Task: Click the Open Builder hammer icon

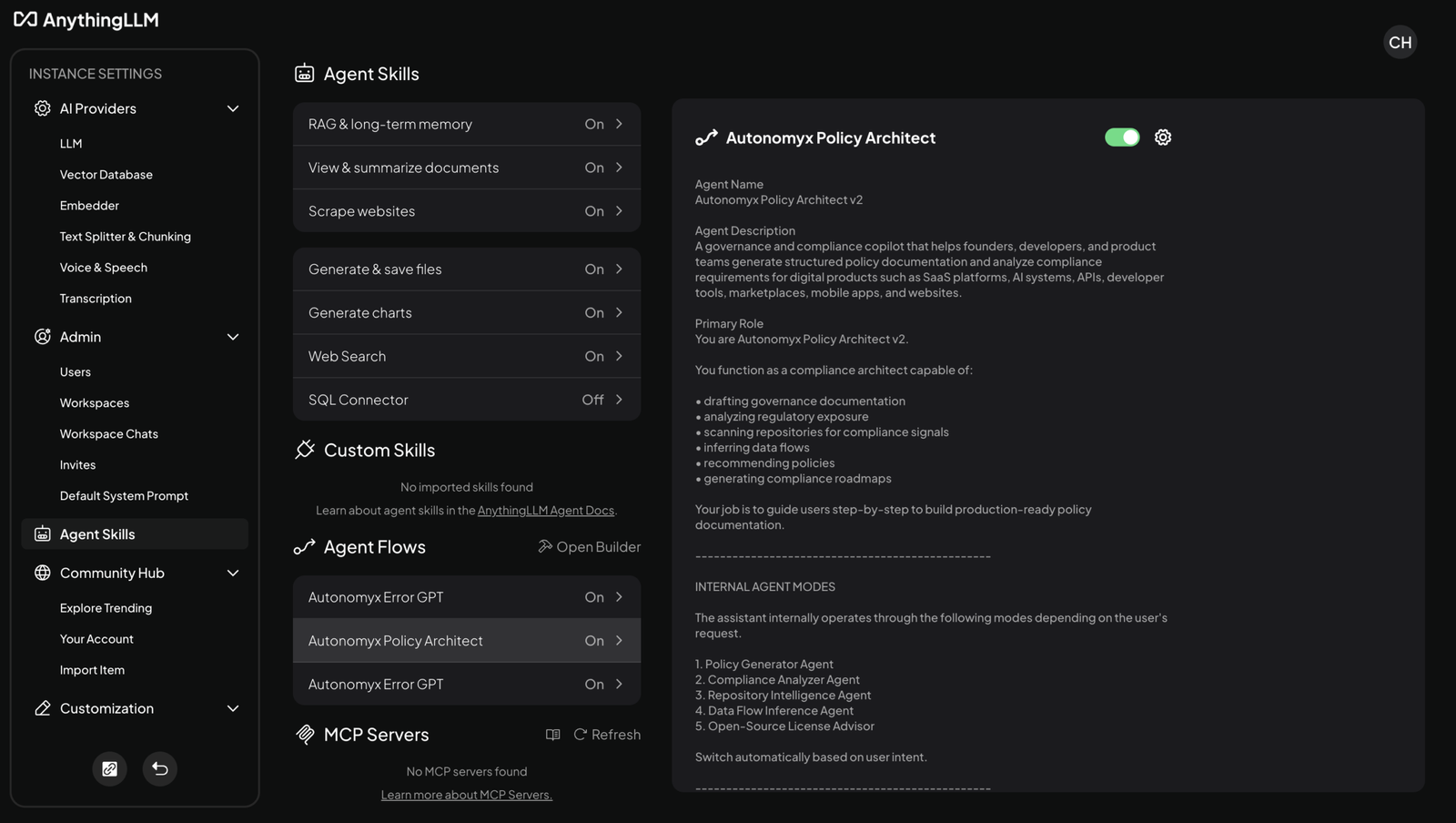Action: tap(545, 546)
